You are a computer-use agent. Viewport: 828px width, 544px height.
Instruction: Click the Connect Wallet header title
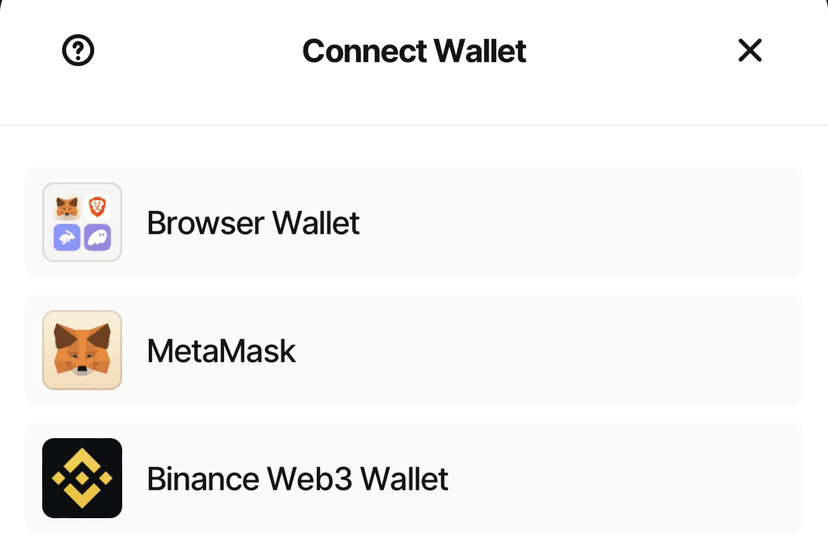coord(414,50)
